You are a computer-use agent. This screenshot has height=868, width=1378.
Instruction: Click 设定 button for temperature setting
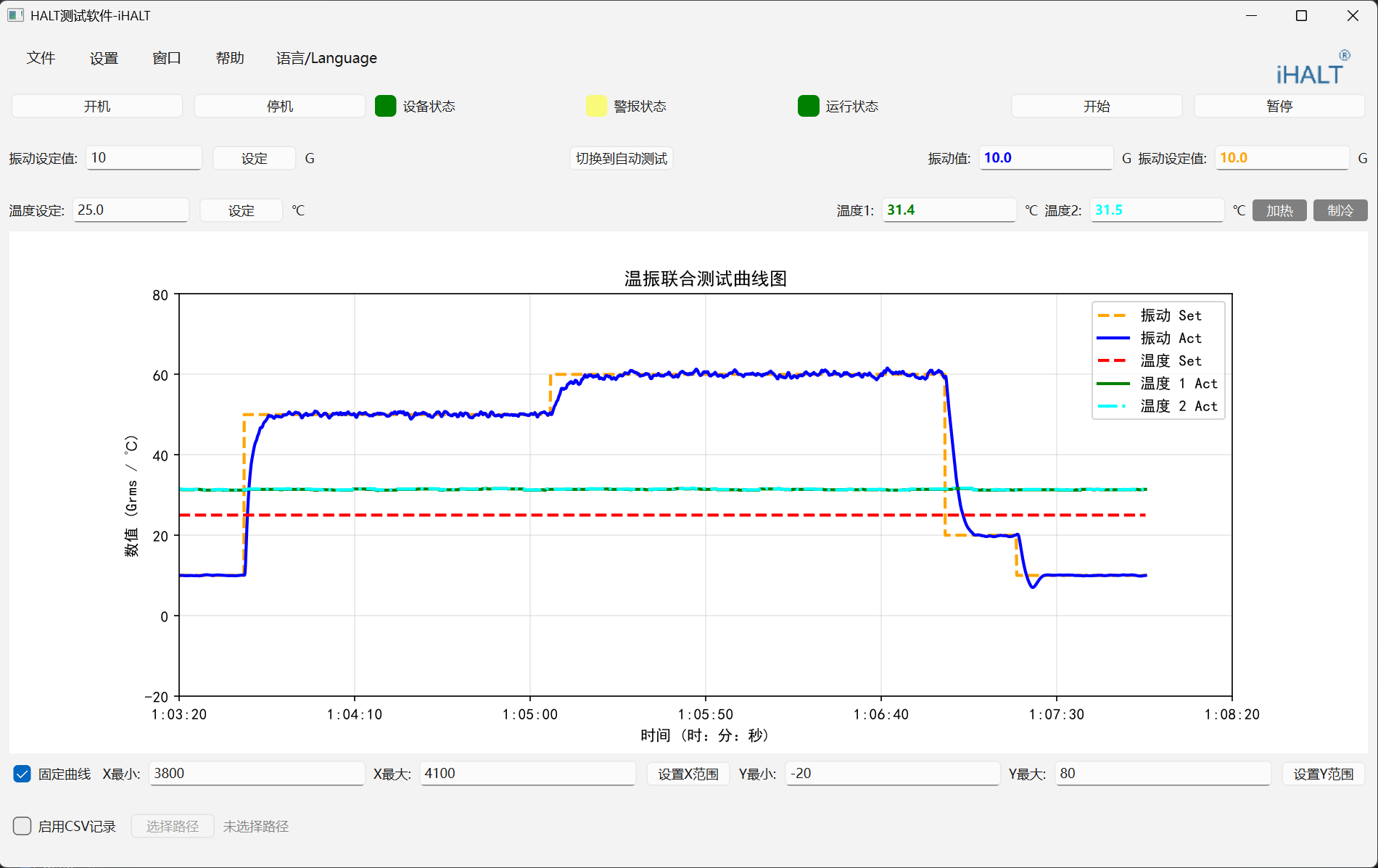[x=242, y=210]
